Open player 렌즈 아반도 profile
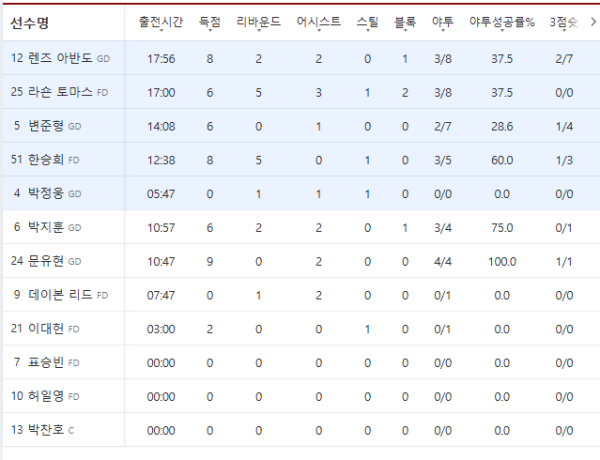The width and height of the screenshot is (600, 460). pyautogui.click(x=60, y=58)
